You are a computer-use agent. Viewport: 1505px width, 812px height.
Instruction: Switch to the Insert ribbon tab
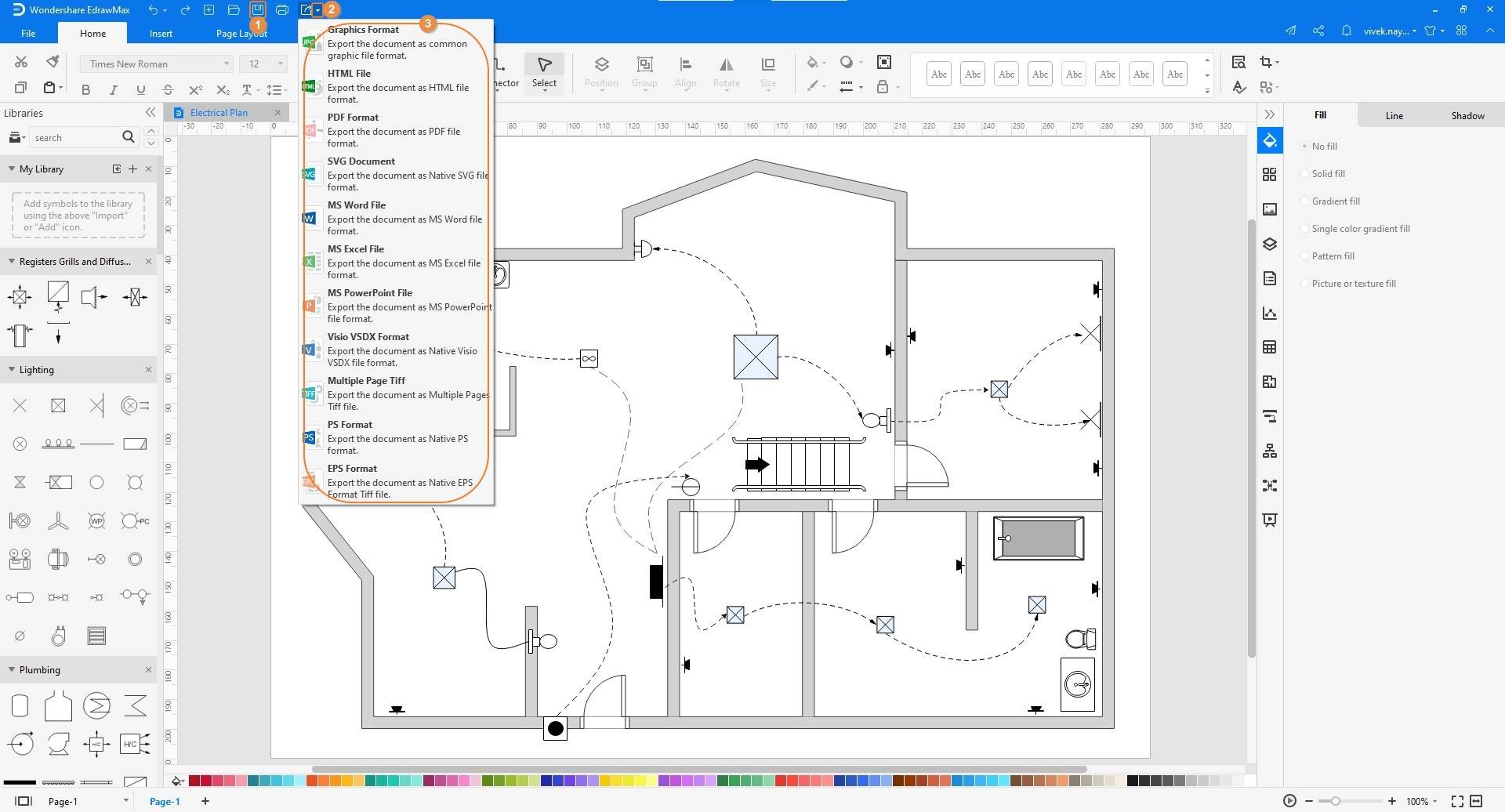161,33
